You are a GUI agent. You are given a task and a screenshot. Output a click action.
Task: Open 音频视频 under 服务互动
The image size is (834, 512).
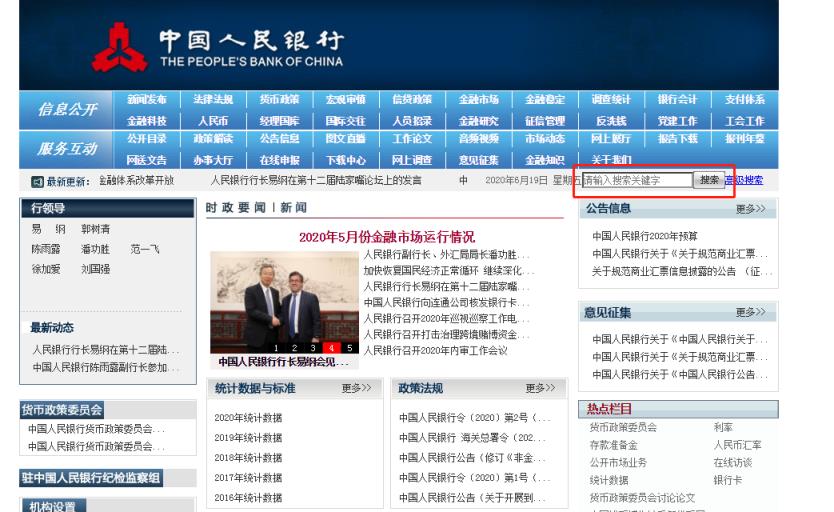click(479, 139)
